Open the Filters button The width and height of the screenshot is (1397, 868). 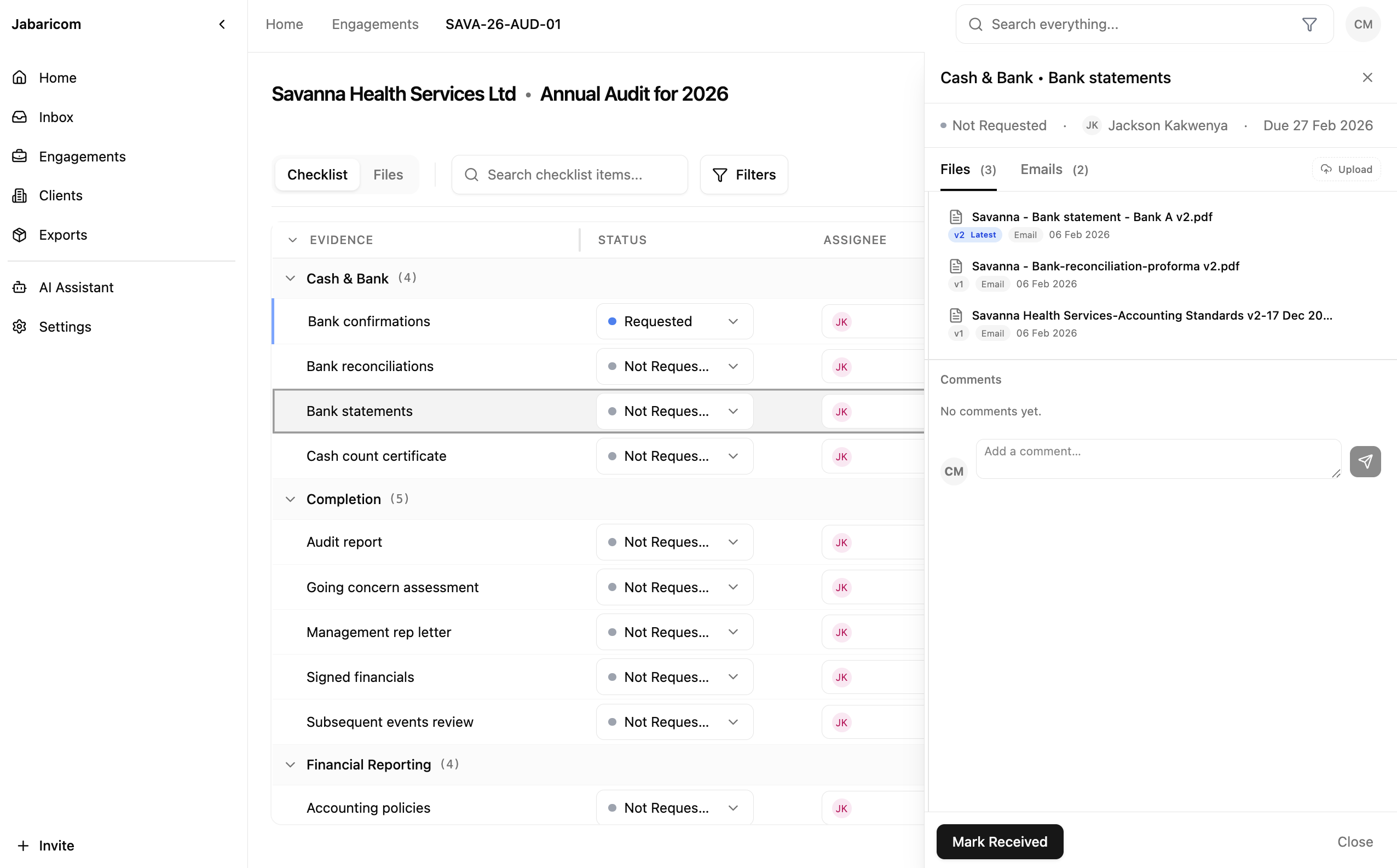(743, 175)
